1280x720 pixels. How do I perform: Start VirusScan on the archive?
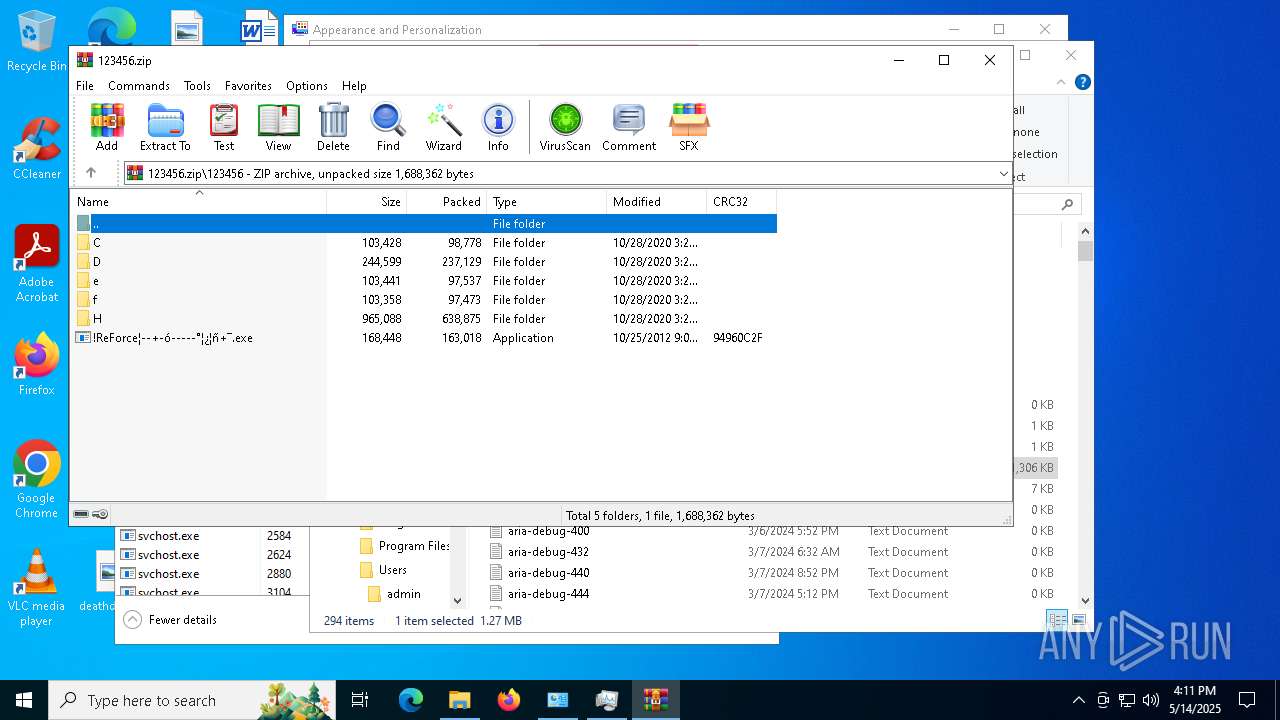coord(565,127)
